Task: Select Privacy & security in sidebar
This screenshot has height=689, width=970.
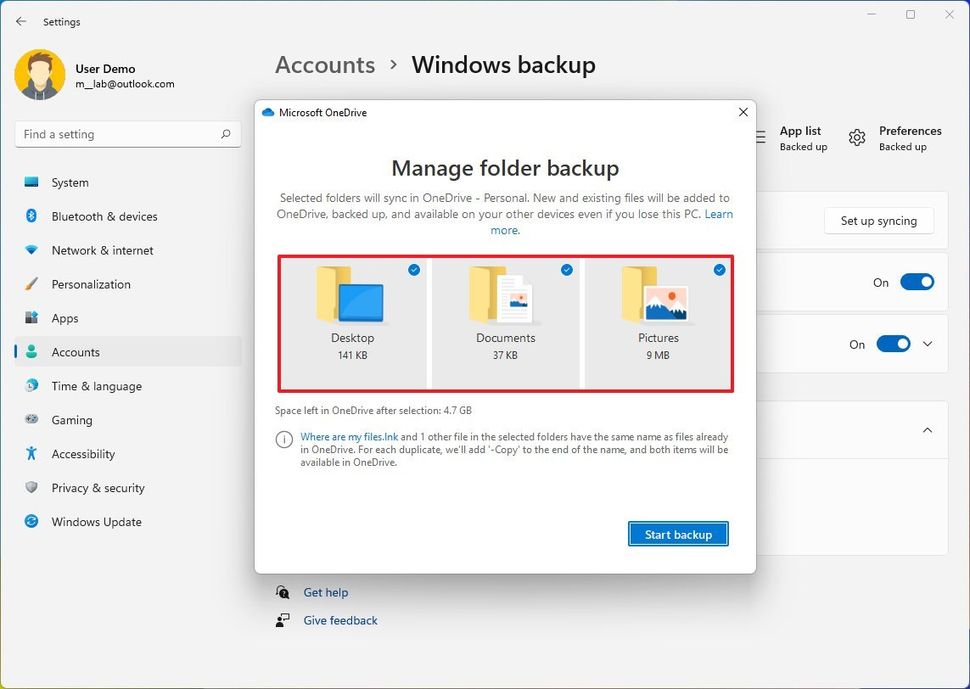Action: pos(98,488)
